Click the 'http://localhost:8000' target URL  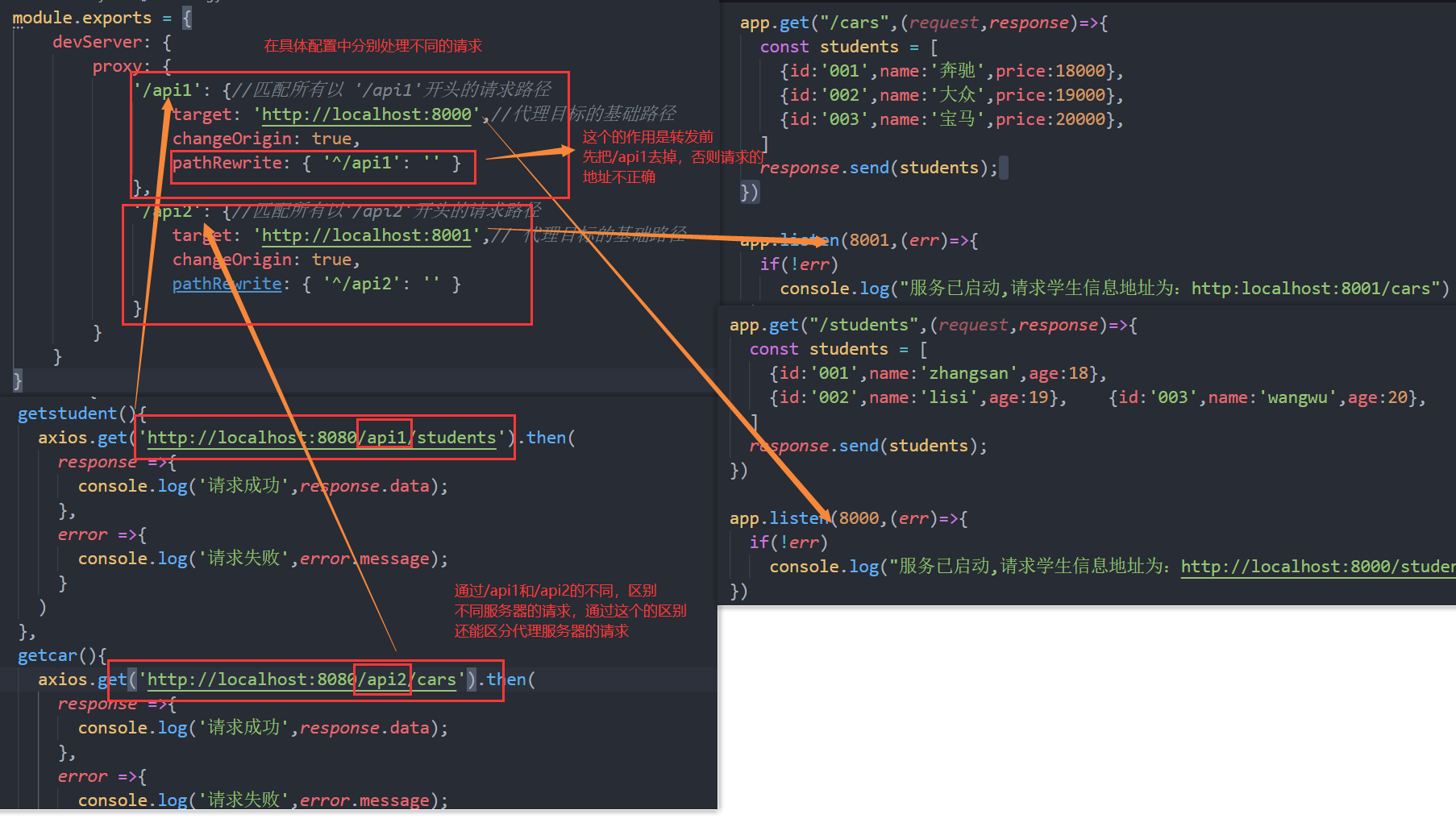tap(367, 114)
